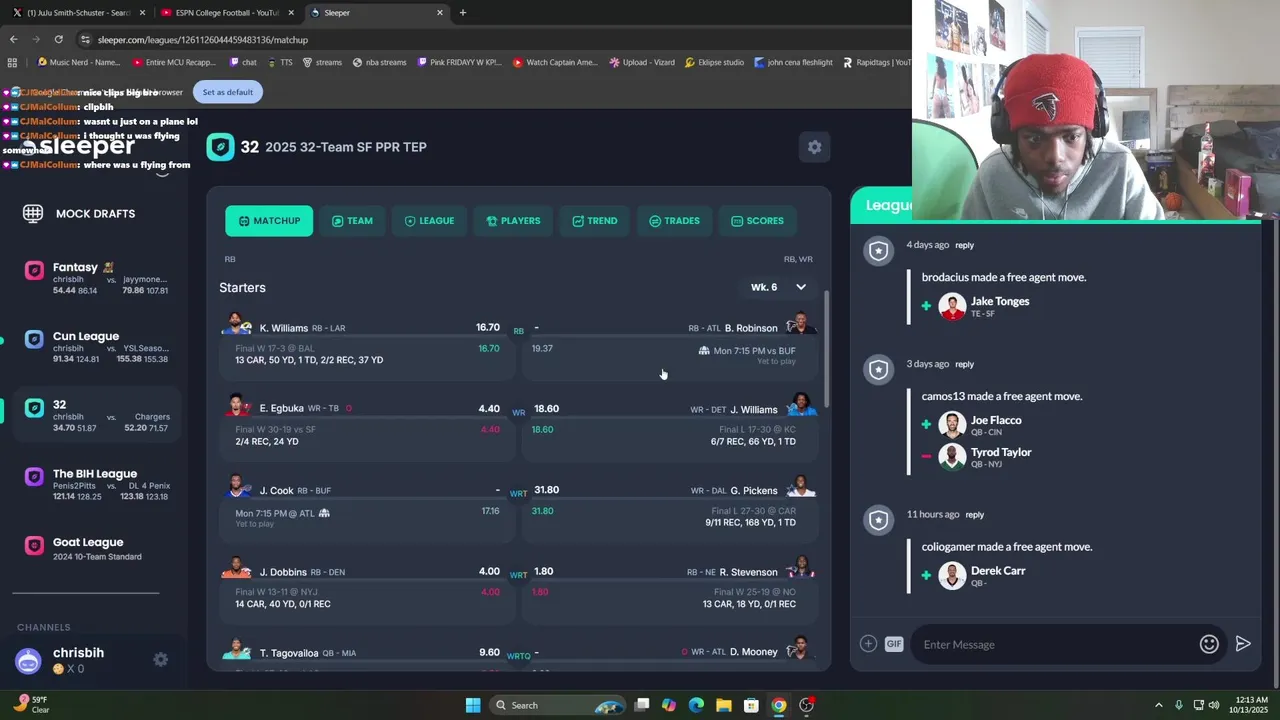Click Set as default button
Image resolution: width=1280 pixels, height=720 pixels.
click(x=228, y=92)
